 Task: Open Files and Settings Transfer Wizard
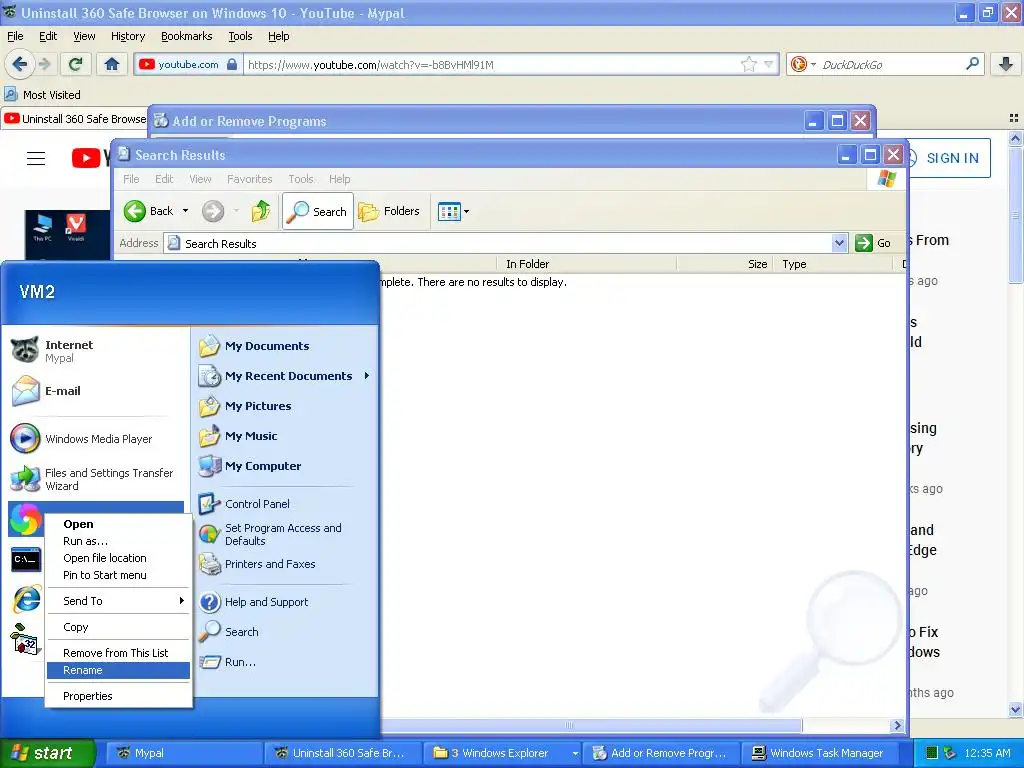[x=95, y=479]
